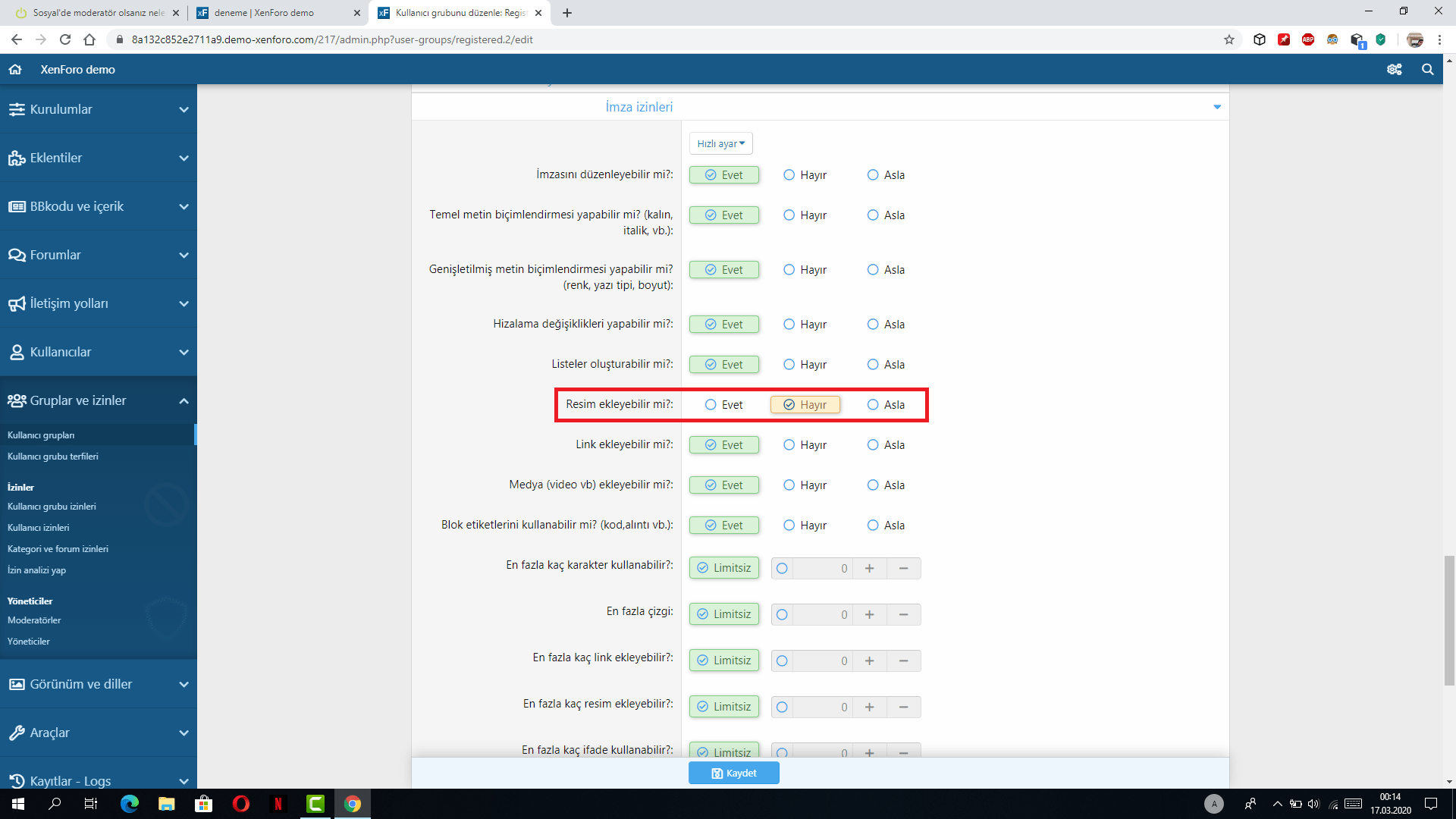Screen dimensions: 1456x819
Task: Click the browser reload icon
Action: pyautogui.click(x=65, y=39)
